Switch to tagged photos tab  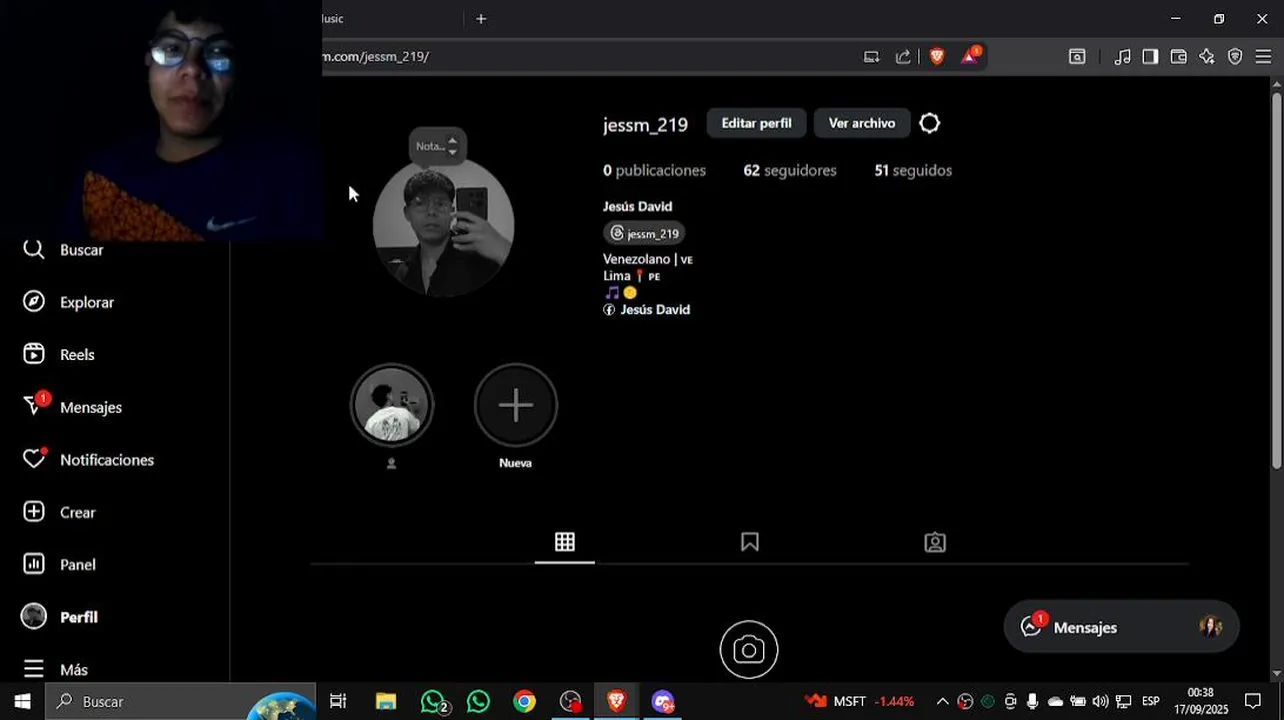coord(935,542)
